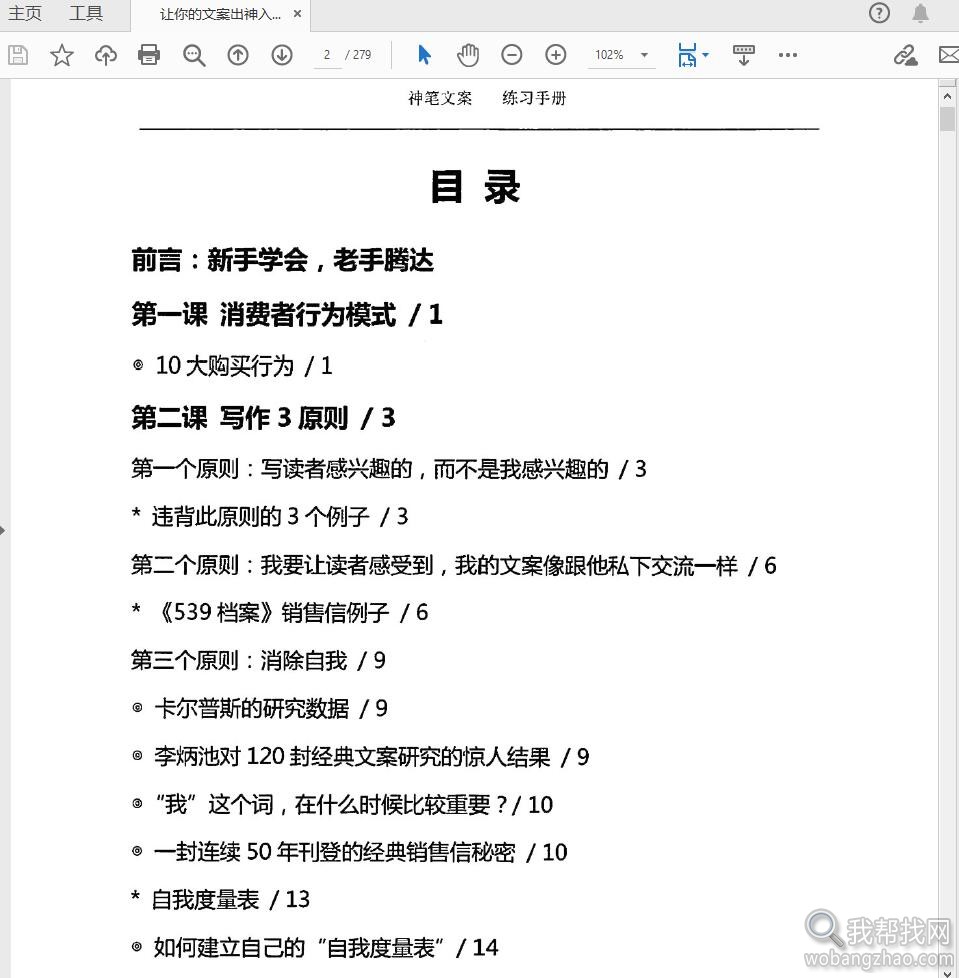Zoom out with the minus button
This screenshot has width=959, height=978.
pyautogui.click(x=511, y=55)
